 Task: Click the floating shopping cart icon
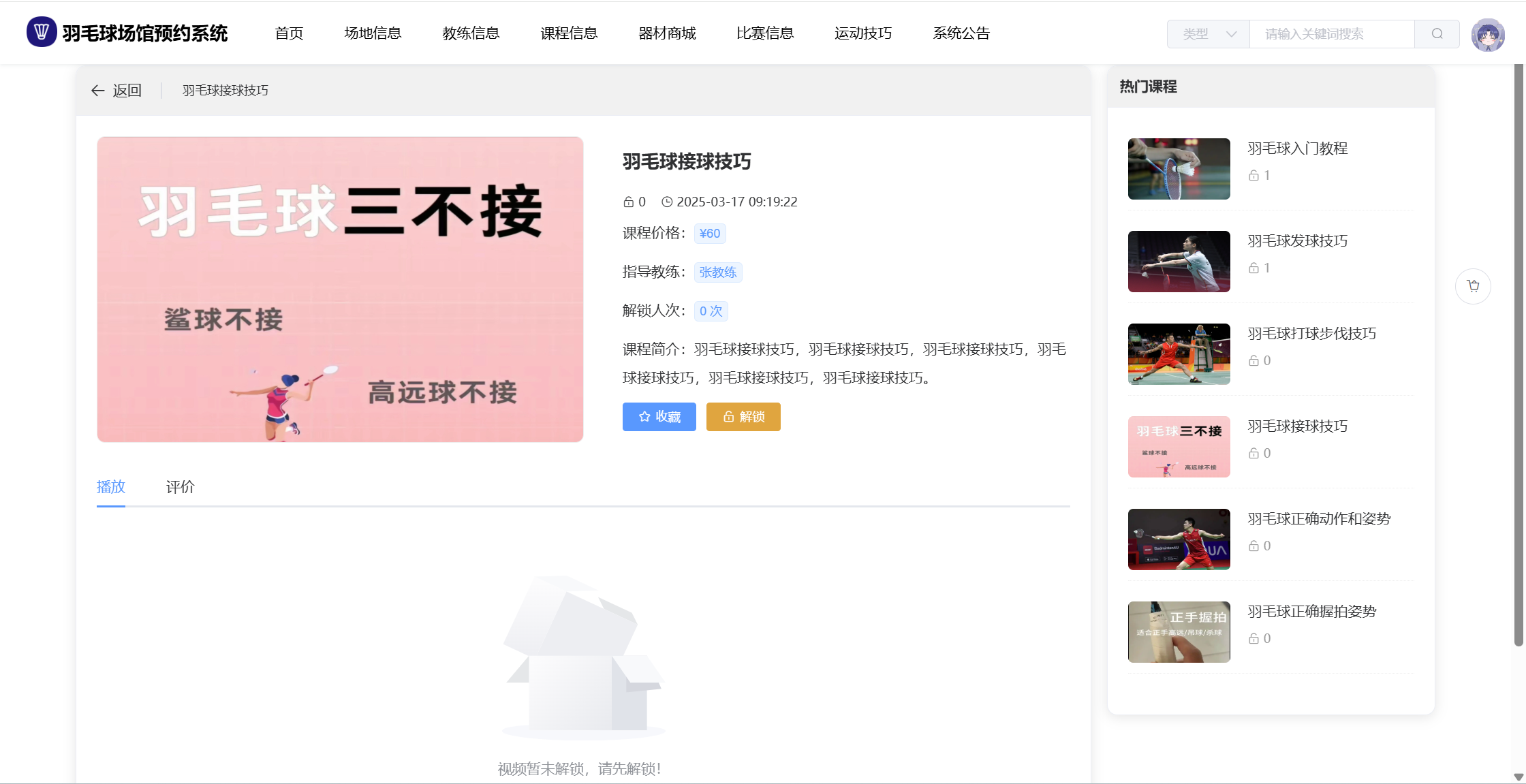[1473, 286]
